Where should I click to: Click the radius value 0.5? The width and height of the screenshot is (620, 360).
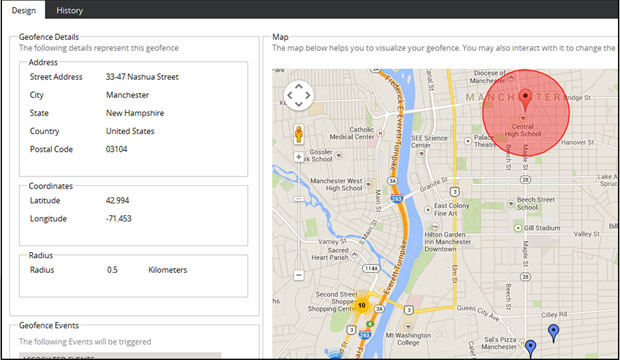pyautogui.click(x=112, y=270)
